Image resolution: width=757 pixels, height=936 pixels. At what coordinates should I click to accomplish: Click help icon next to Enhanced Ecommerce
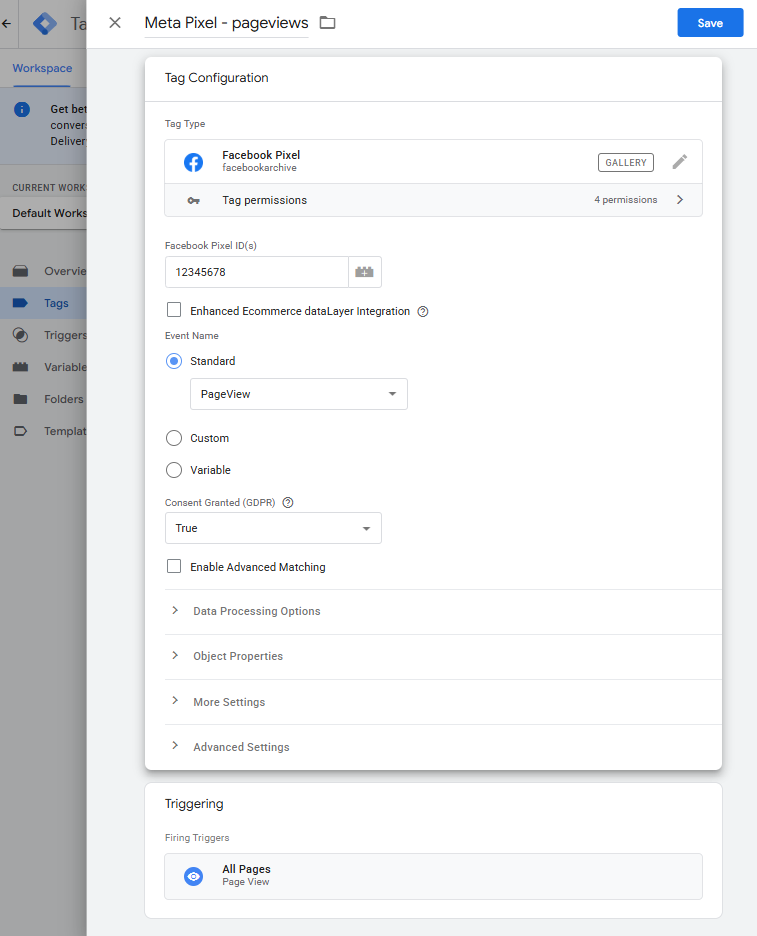tap(423, 312)
